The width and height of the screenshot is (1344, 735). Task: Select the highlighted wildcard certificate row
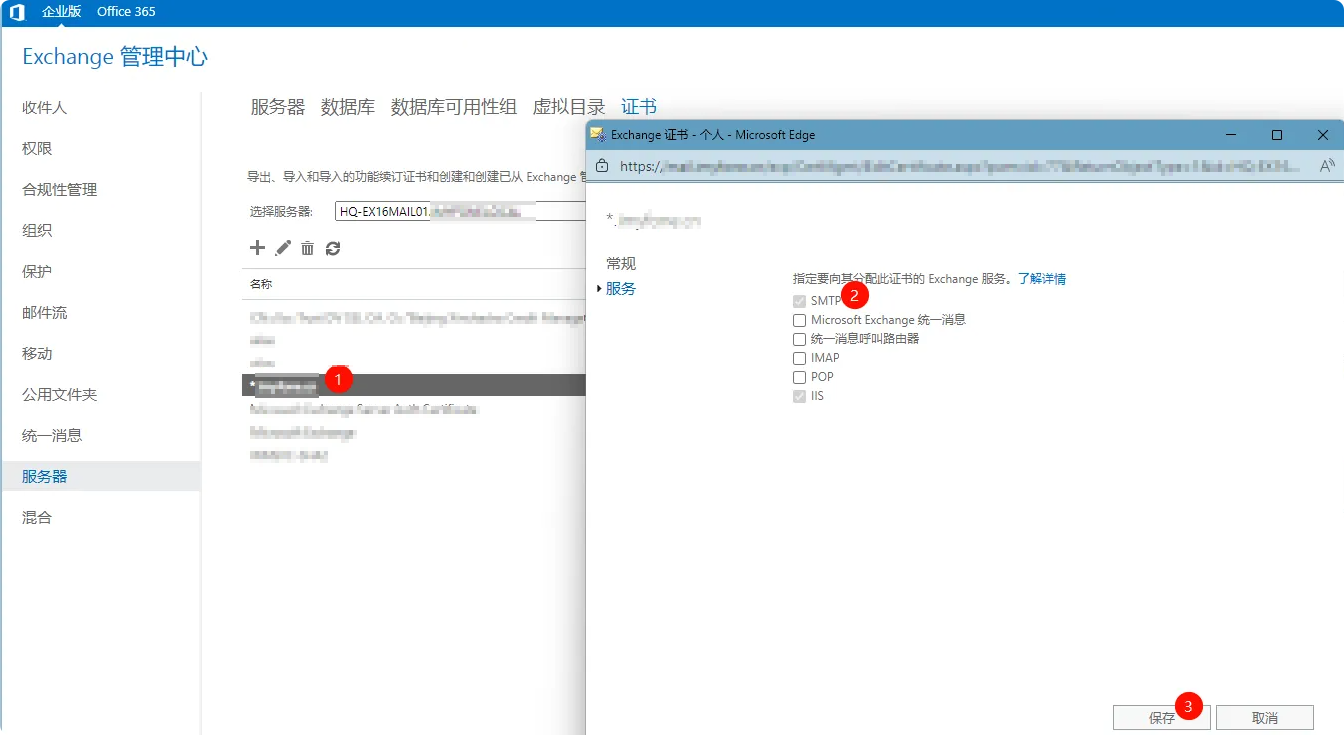click(x=414, y=384)
